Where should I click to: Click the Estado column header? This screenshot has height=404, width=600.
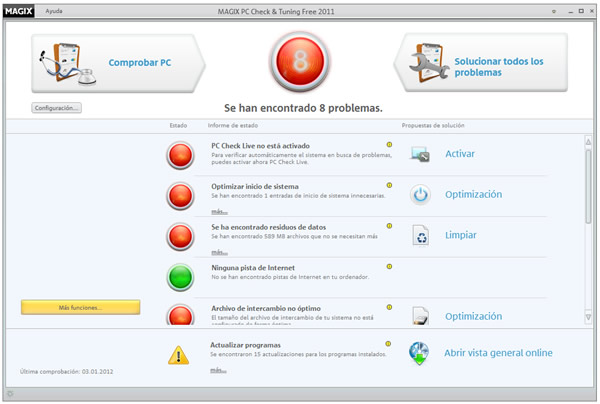pyautogui.click(x=178, y=125)
